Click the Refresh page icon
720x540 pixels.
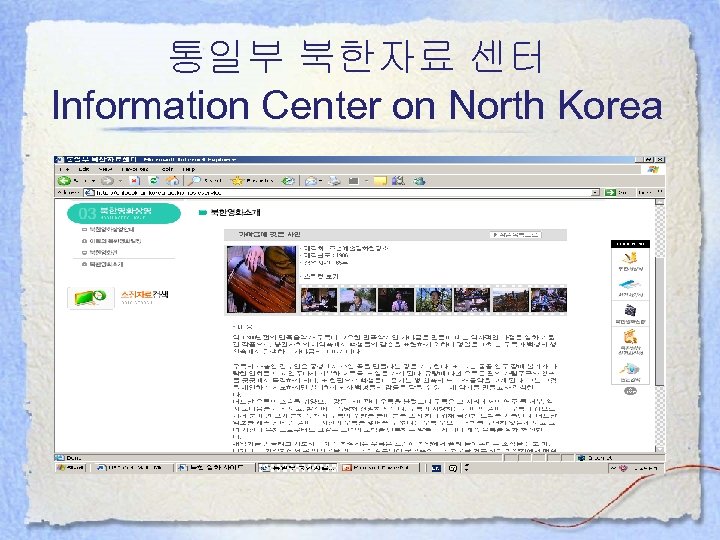coord(154,181)
